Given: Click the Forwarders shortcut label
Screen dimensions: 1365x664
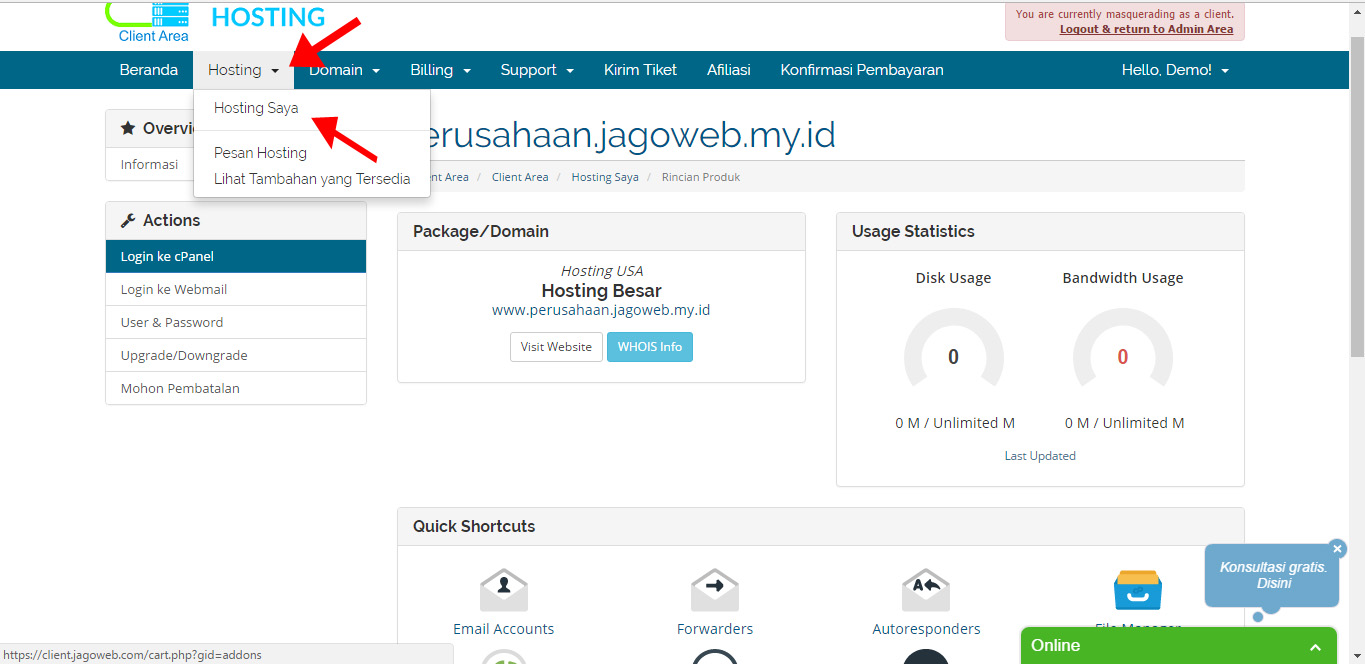Looking at the screenshot, I should 715,629.
